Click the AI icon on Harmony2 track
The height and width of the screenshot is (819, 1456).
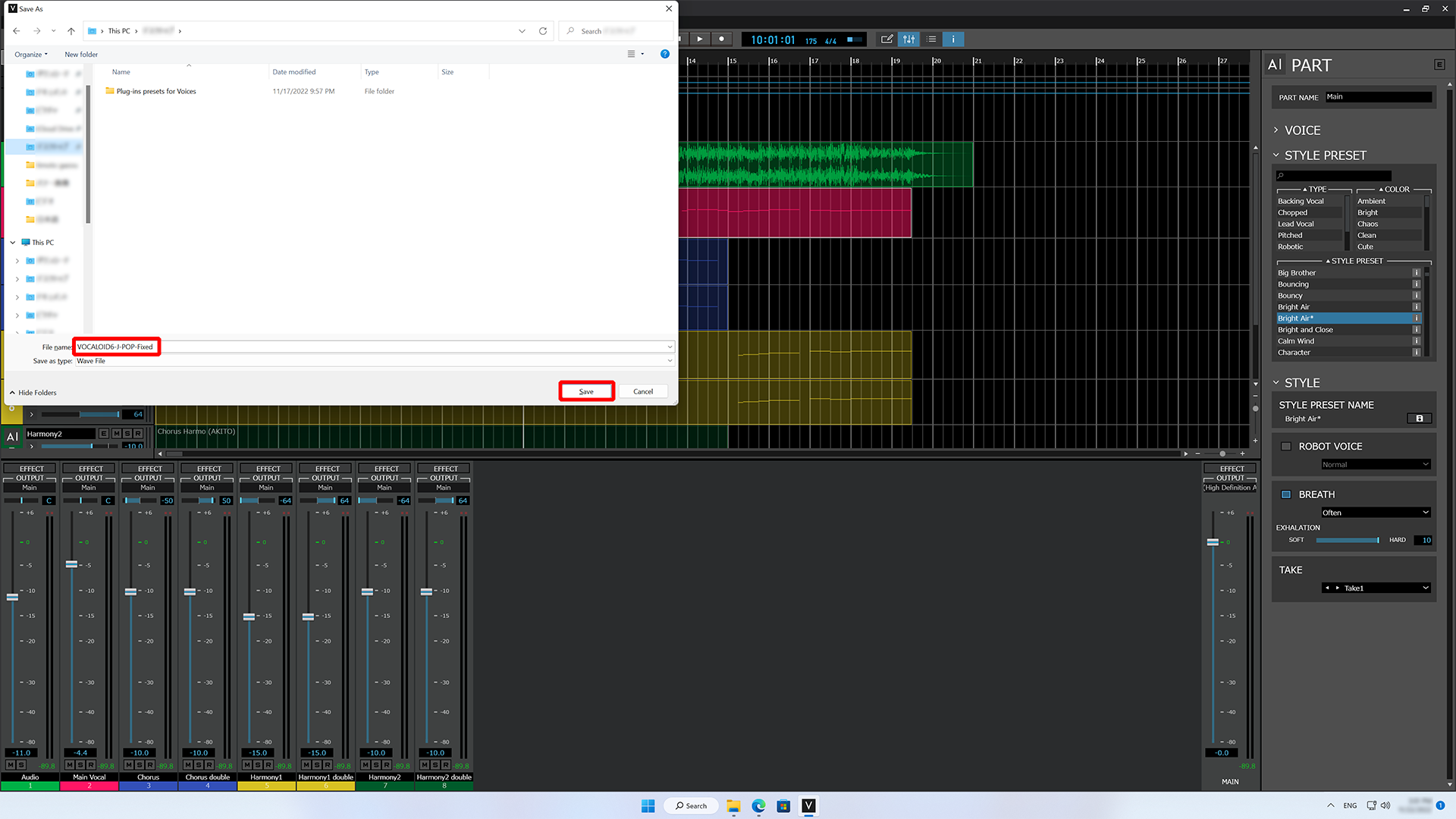point(12,437)
